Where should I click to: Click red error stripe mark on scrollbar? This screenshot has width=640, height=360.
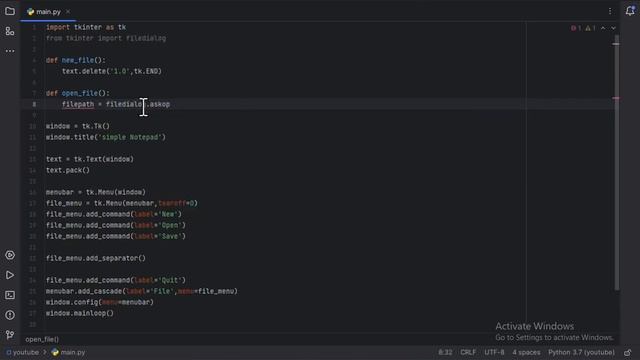point(616,98)
